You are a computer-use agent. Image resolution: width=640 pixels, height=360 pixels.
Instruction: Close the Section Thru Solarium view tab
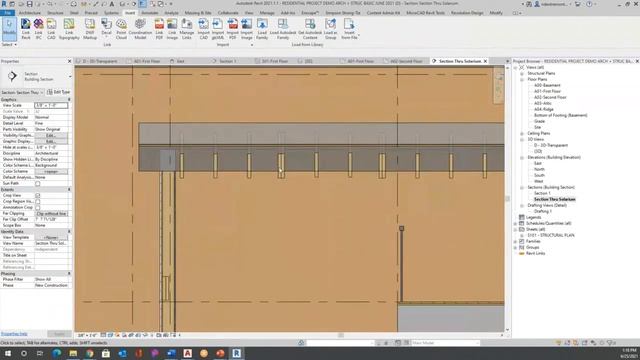[x=485, y=61]
